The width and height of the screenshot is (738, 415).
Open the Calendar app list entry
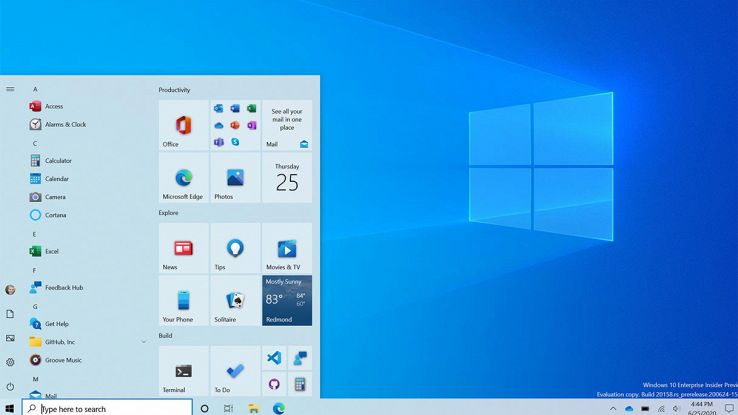point(87,179)
